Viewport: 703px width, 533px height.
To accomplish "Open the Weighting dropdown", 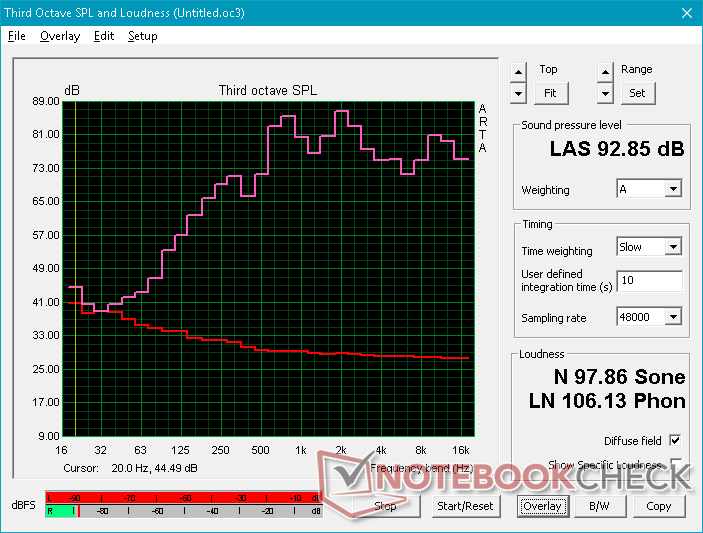I will (673, 189).
